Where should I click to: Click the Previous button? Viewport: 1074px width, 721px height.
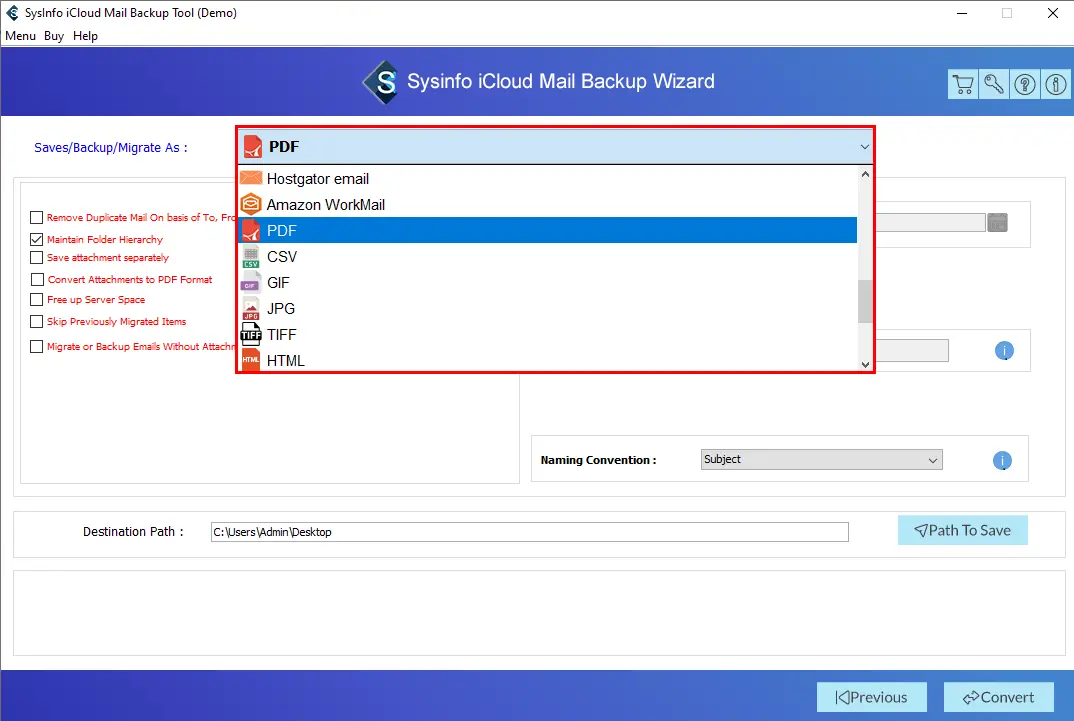click(x=871, y=697)
